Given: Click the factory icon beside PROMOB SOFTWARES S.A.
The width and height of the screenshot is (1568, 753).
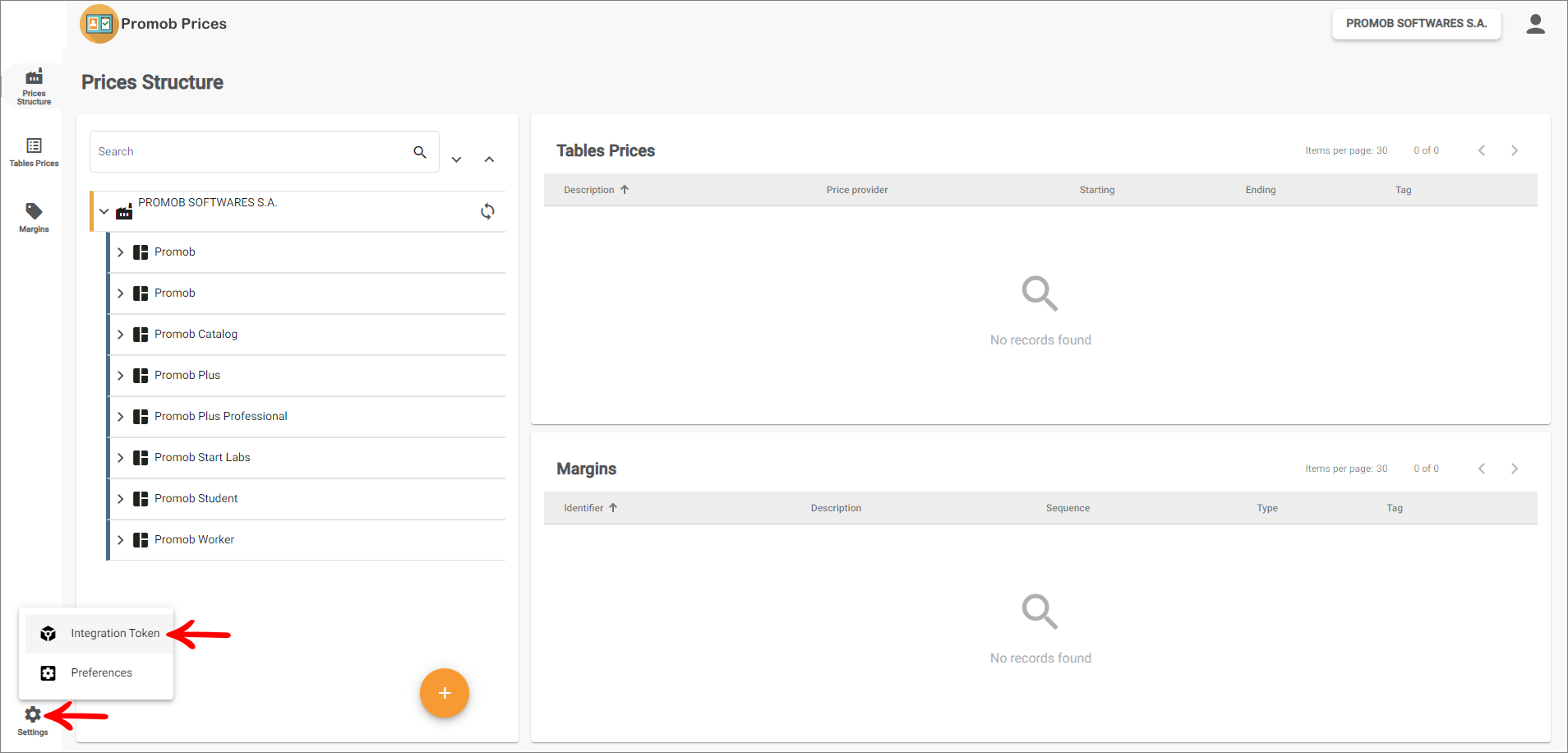Looking at the screenshot, I should point(124,211).
